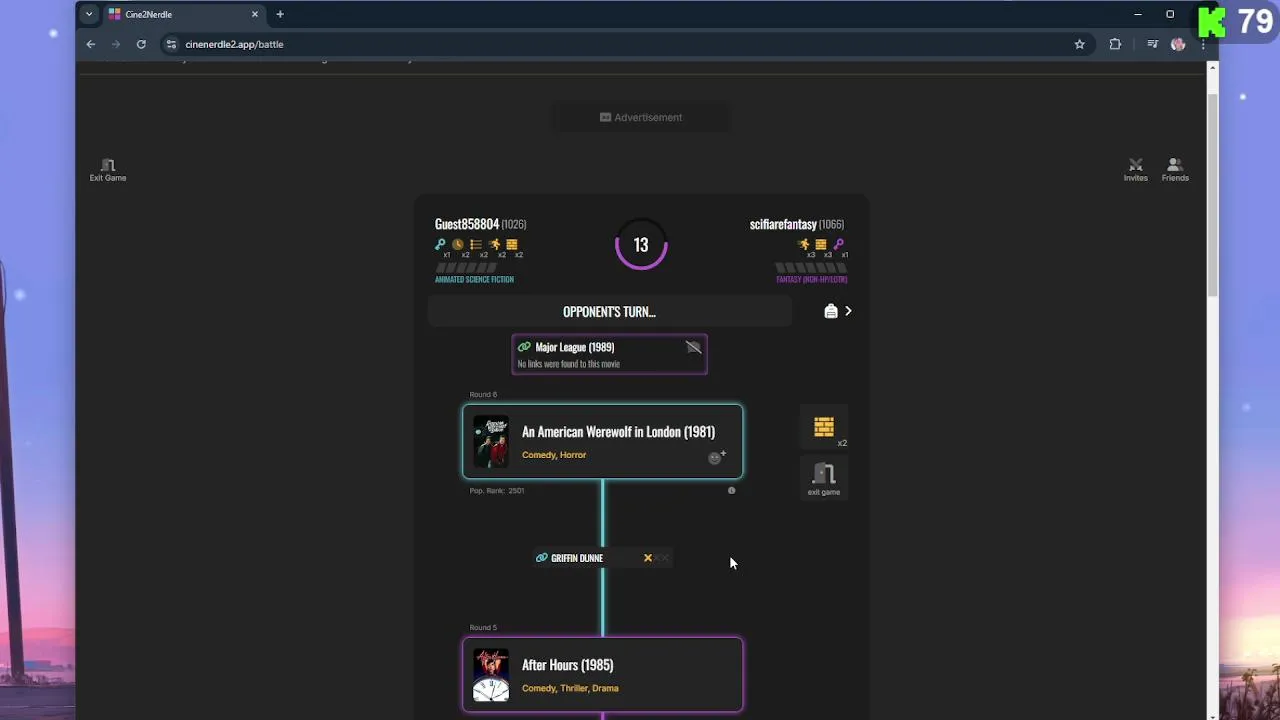The width and height of the screenshot is (1280, 720).
Task: Click the FANTASY (NON-HP/LOTR) win condition label
Action: [x=812, y=279]
